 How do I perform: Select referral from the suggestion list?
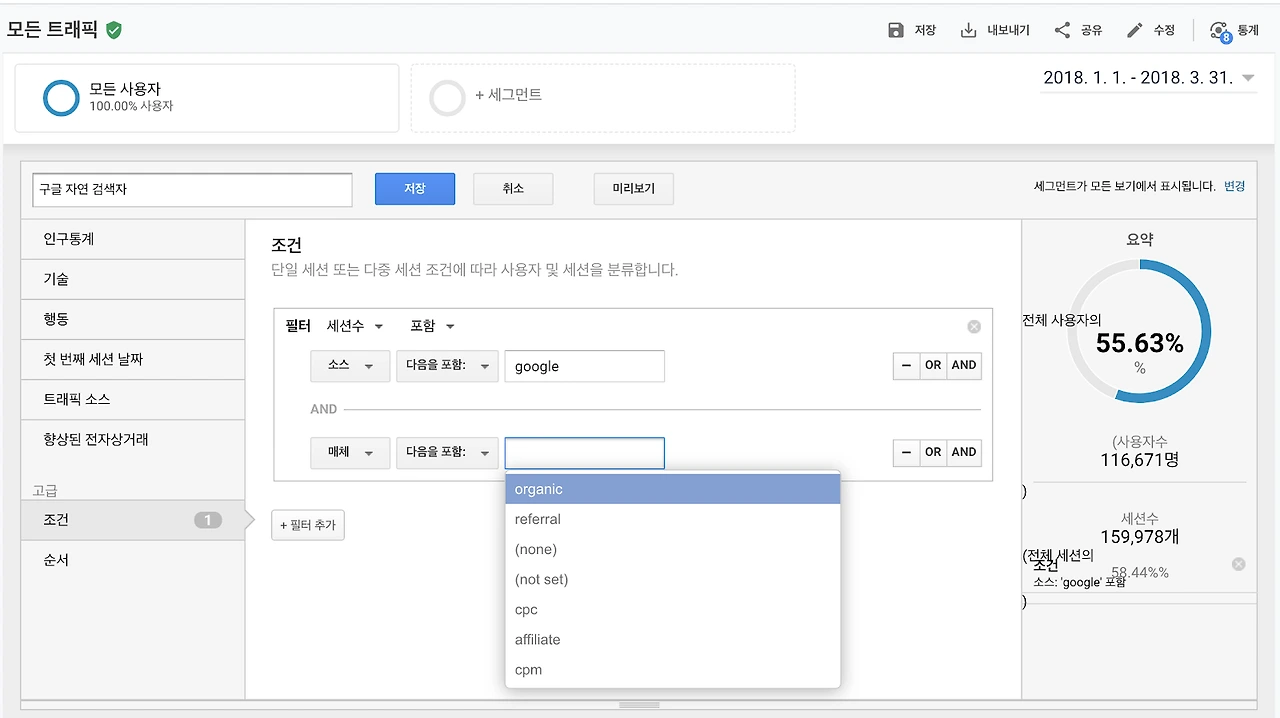tap(673, 519)
